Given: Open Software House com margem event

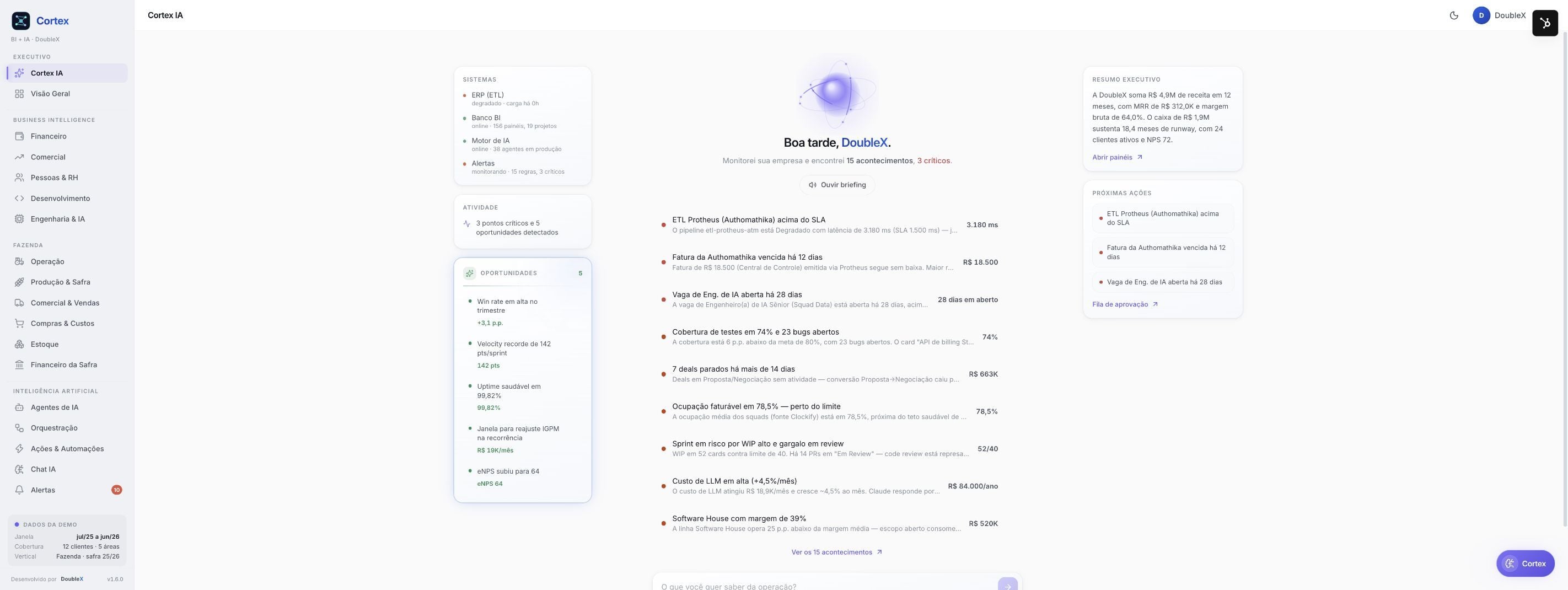Looking at the screenshot, I should click(830, 524).
